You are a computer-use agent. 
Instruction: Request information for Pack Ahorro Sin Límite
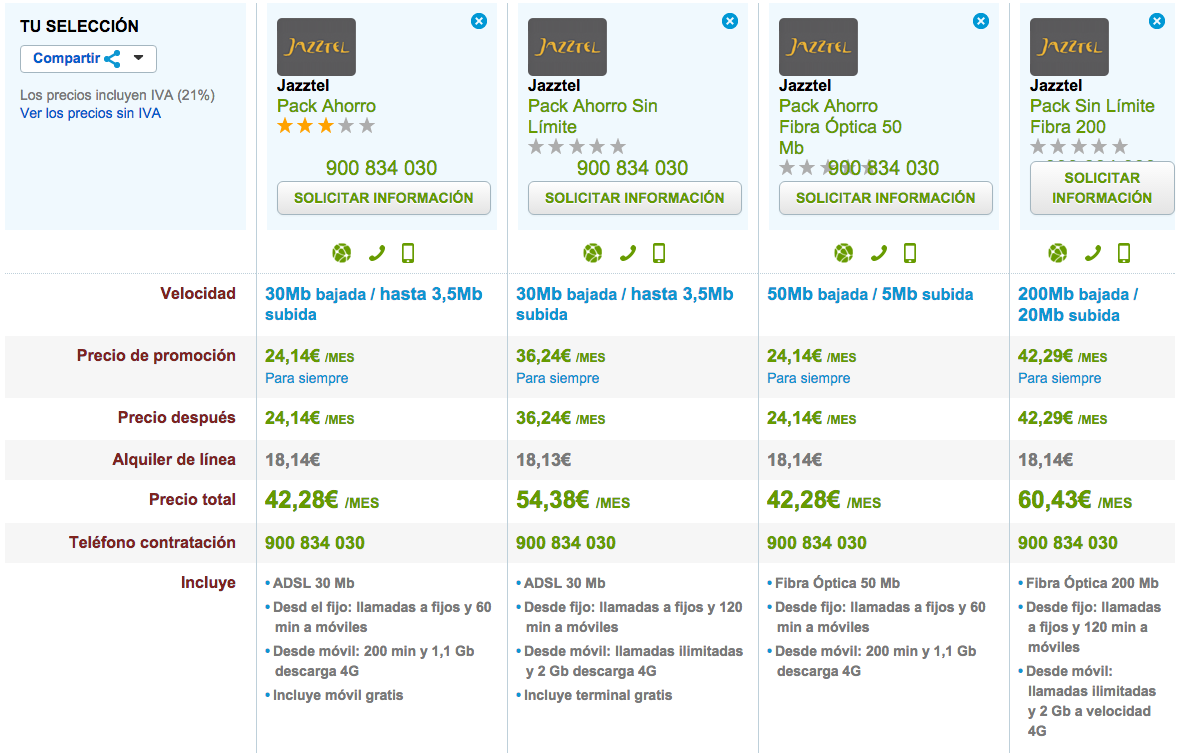(635, 198)
